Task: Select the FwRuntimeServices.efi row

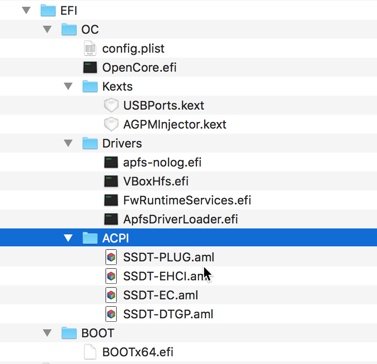Action: 188,200
